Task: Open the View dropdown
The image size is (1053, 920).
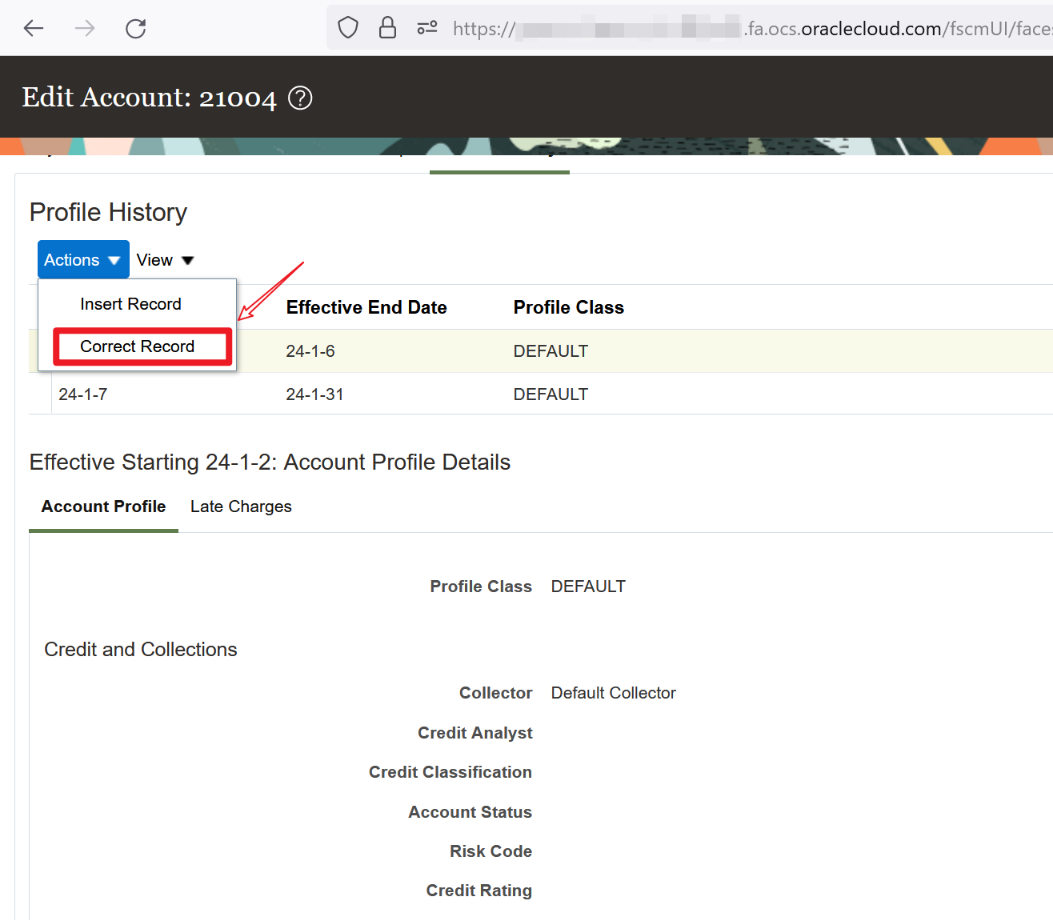Action: point(164,259)
